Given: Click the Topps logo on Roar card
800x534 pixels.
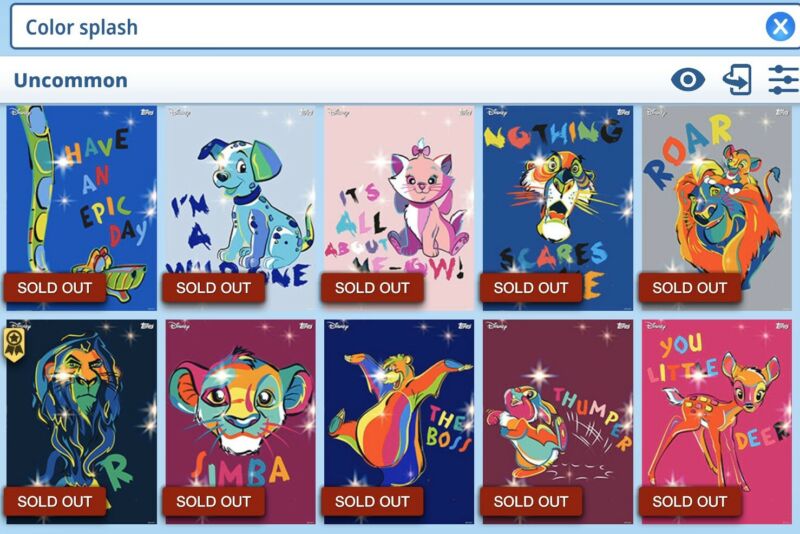Looking at the screenshot, I should (782, 112).
